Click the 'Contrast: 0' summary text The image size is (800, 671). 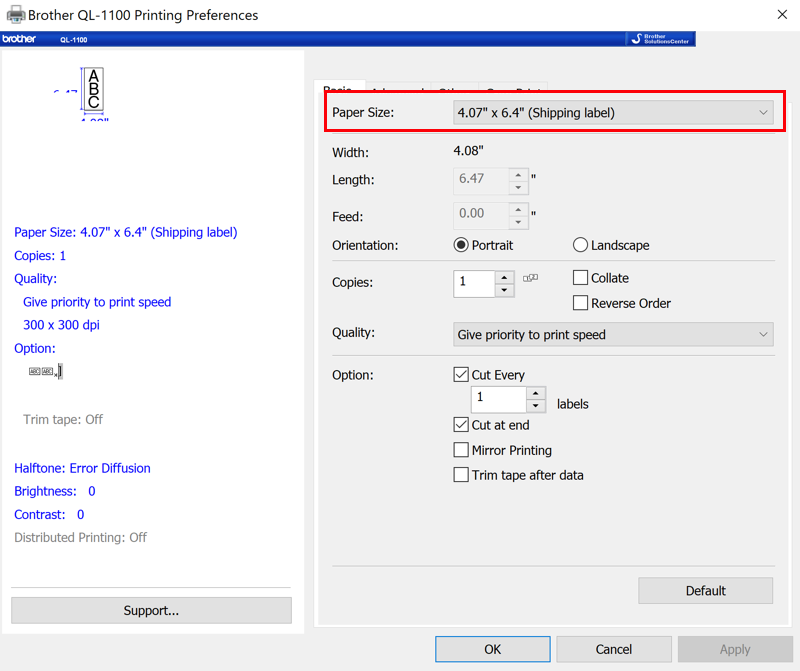[49, 514]
